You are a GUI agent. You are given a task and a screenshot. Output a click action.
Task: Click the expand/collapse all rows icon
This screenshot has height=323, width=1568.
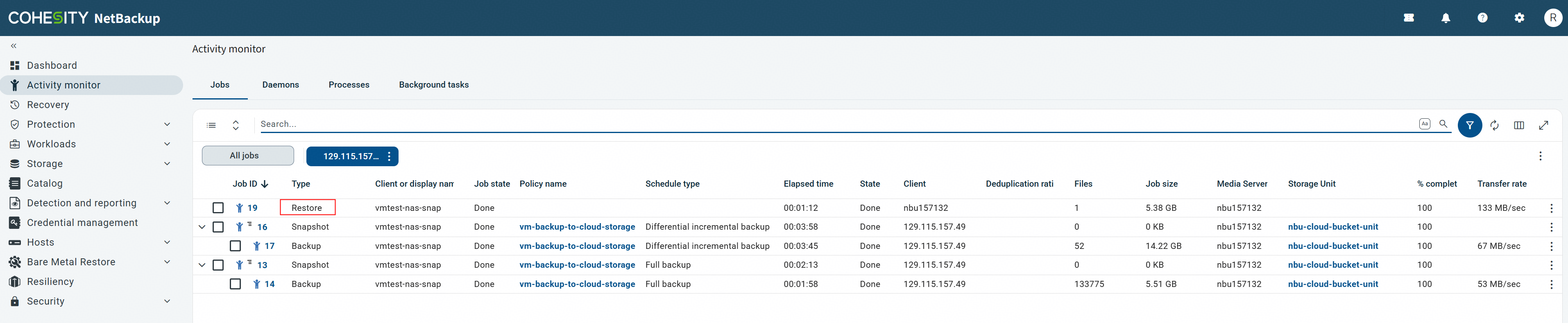236,125
